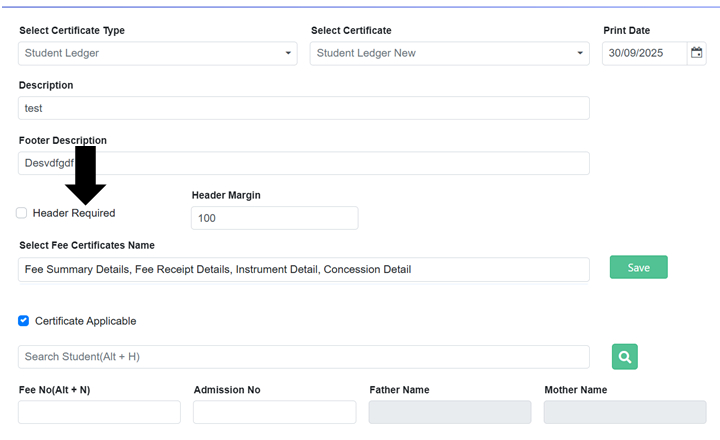Focus the Description text box
720x440 pixels.
[303, 108]
